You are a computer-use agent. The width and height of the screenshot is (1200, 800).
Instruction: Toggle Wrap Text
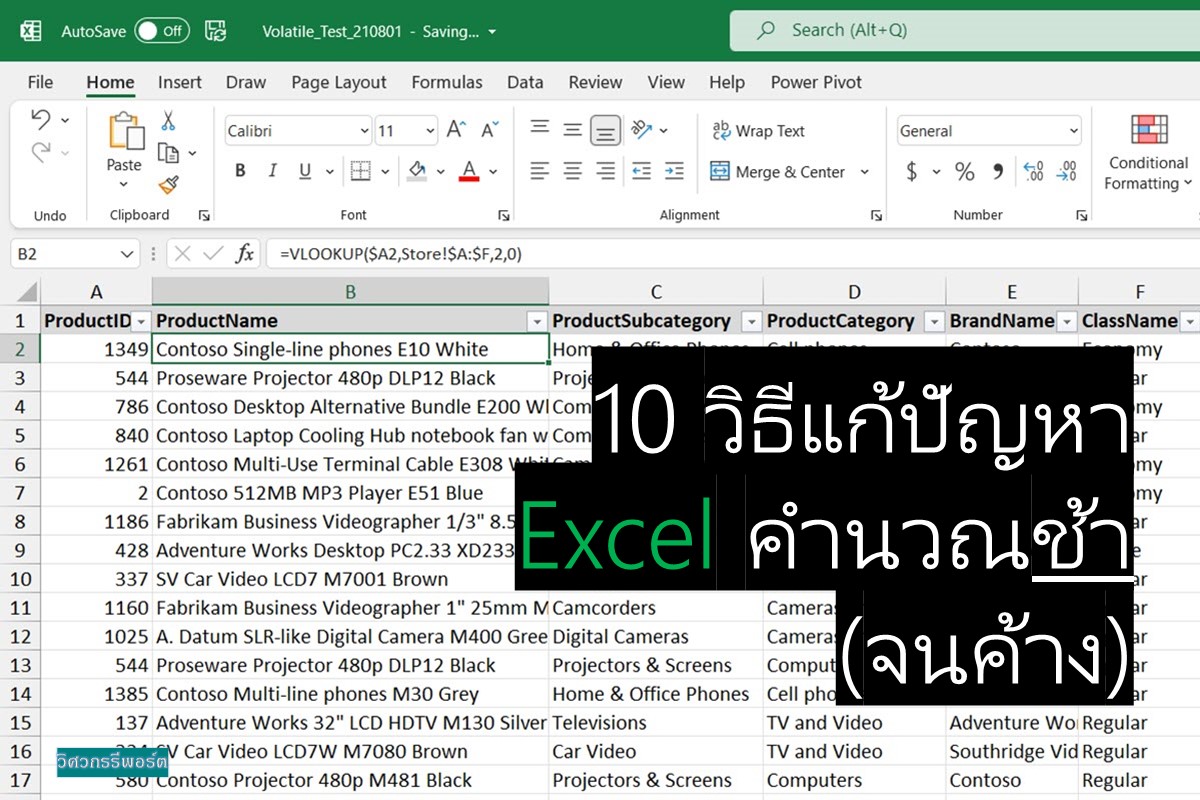point(758,131)
